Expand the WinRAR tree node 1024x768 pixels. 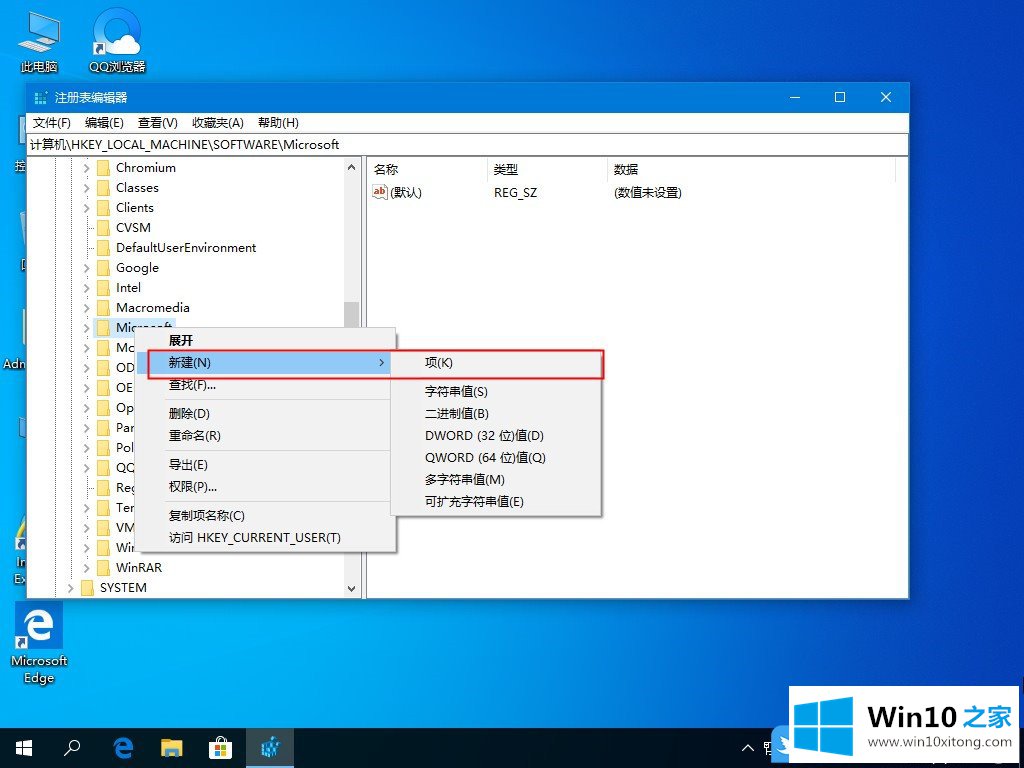86,568
